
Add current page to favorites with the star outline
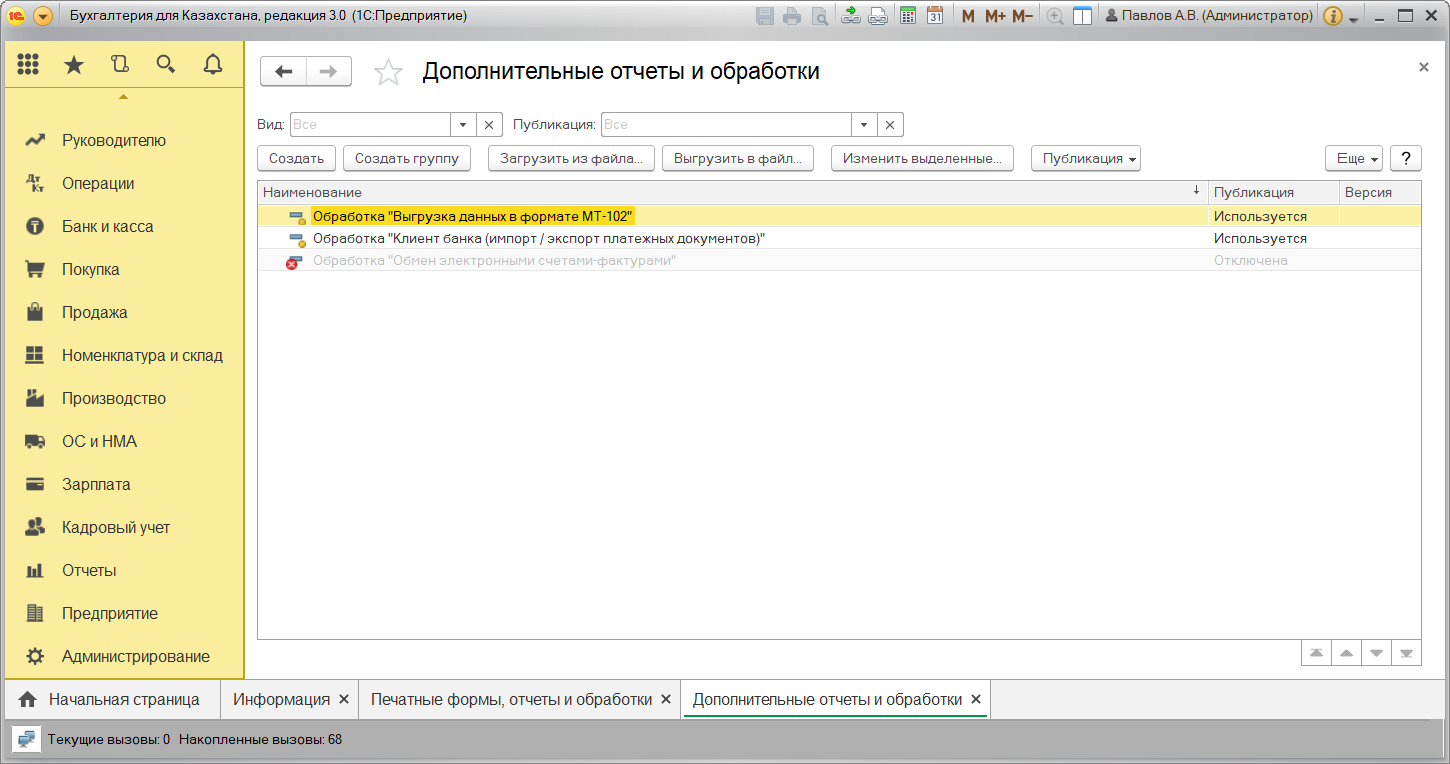coord(388,72)
